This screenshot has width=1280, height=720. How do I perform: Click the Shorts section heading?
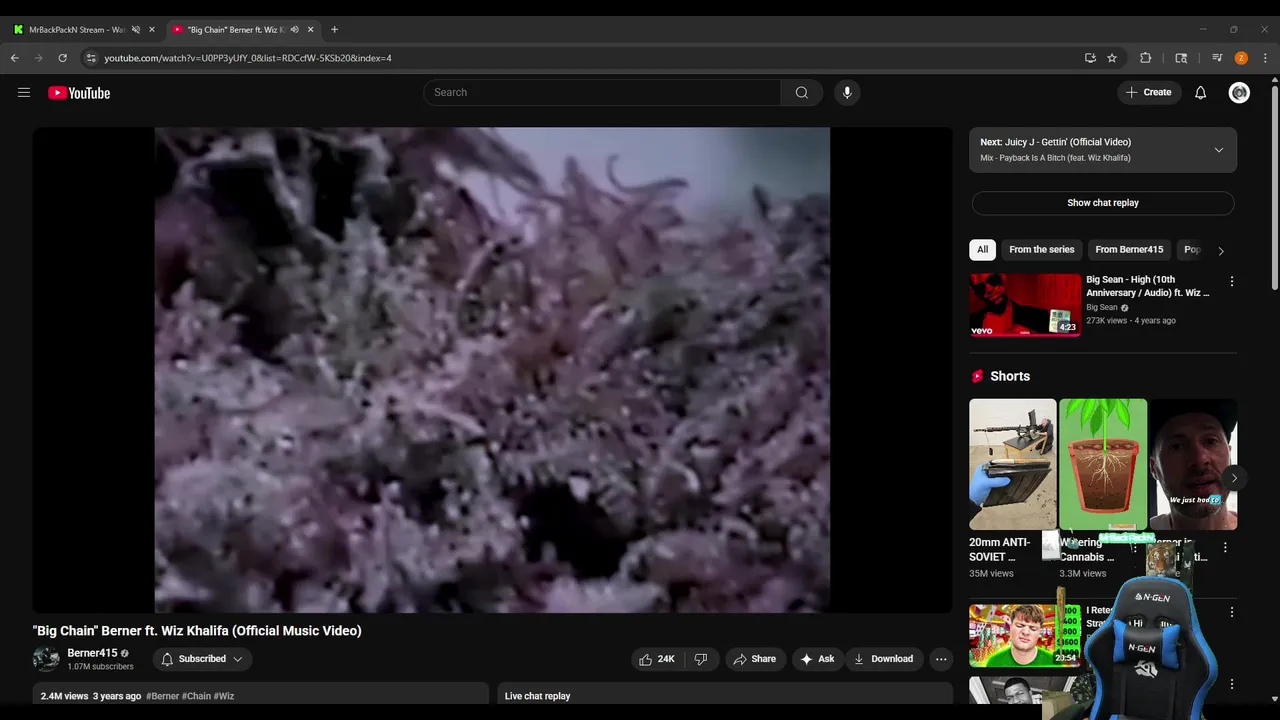[x=1010, y=376]
